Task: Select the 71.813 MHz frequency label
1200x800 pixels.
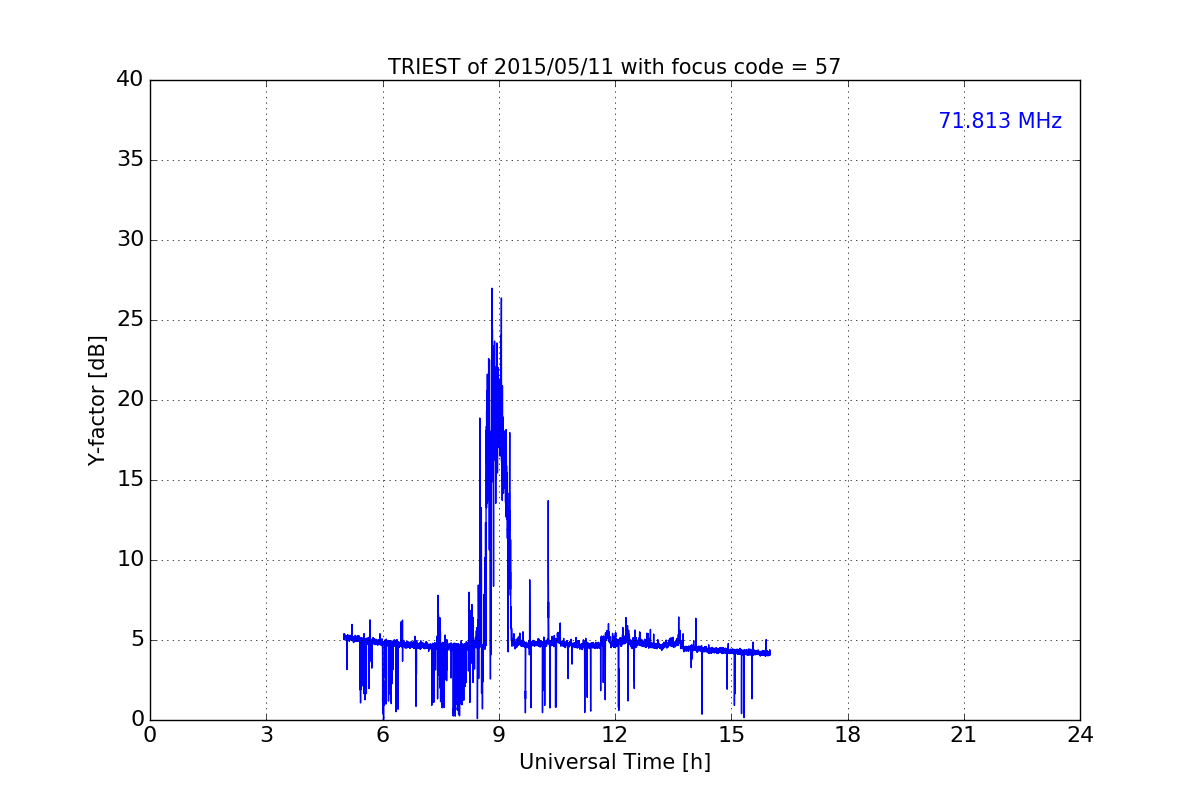Action: [1000, 121]
